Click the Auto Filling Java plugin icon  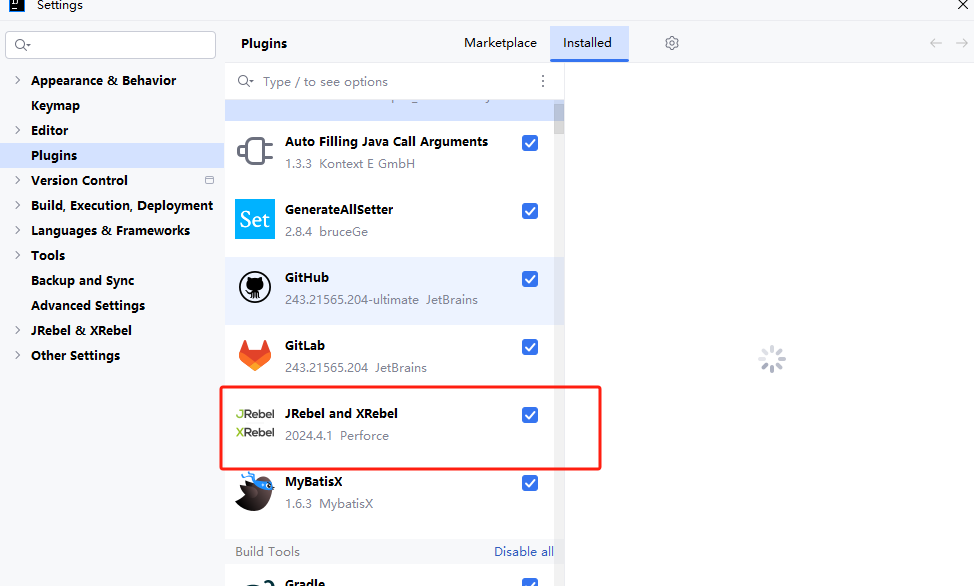tap(254, 152)
